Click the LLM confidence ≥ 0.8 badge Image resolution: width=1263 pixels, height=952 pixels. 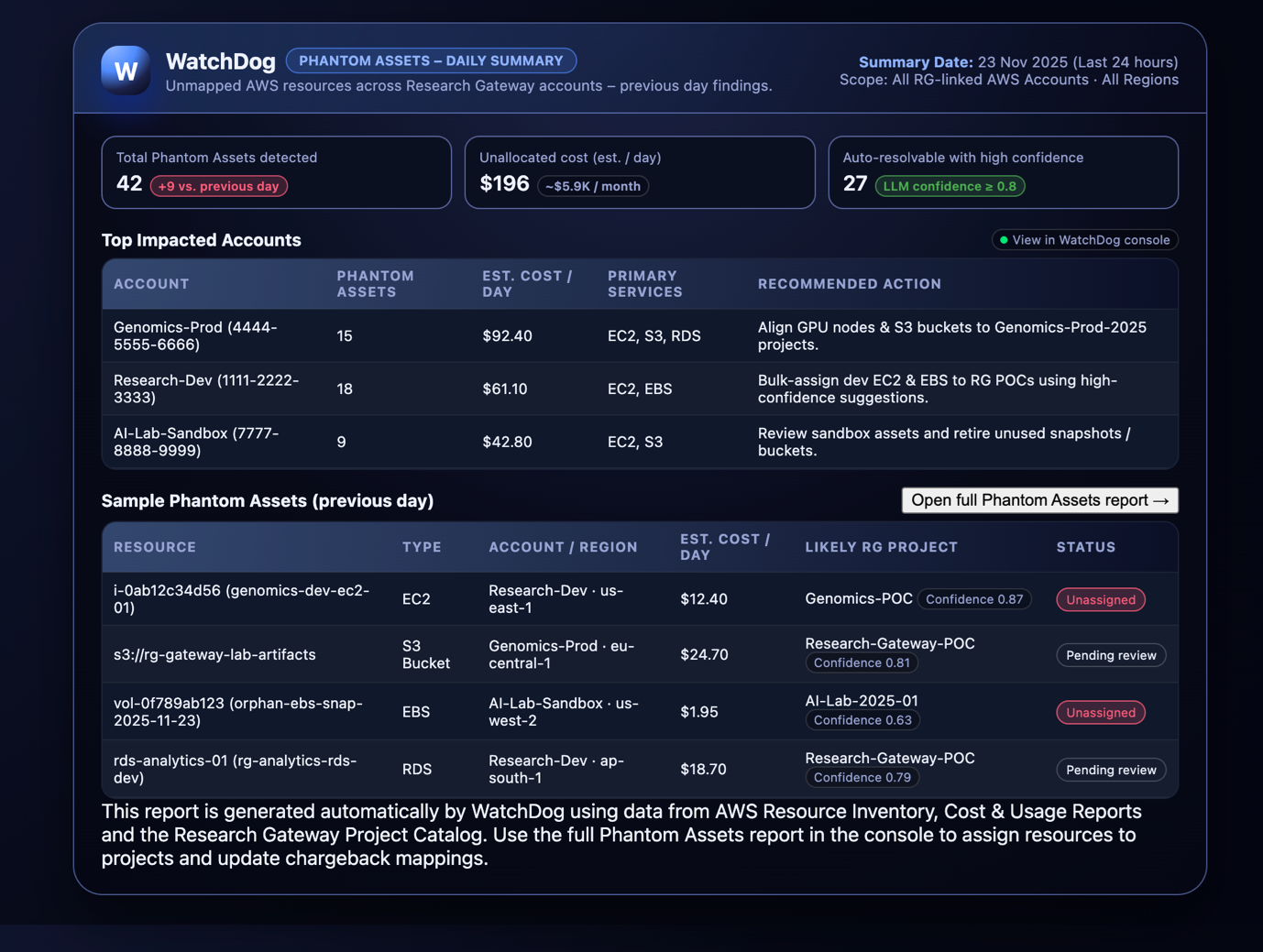950,186
